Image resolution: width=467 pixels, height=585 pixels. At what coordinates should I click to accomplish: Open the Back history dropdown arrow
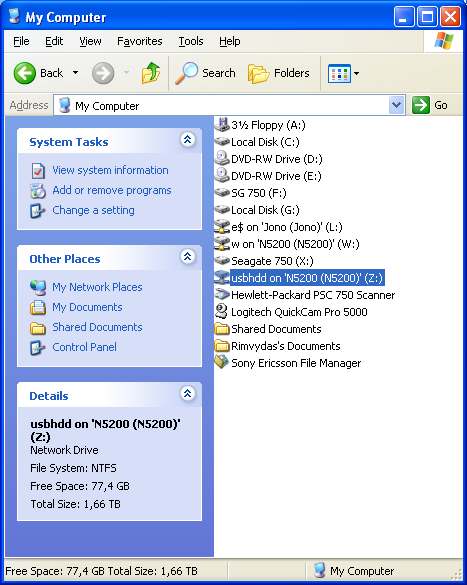coord(75,72)
